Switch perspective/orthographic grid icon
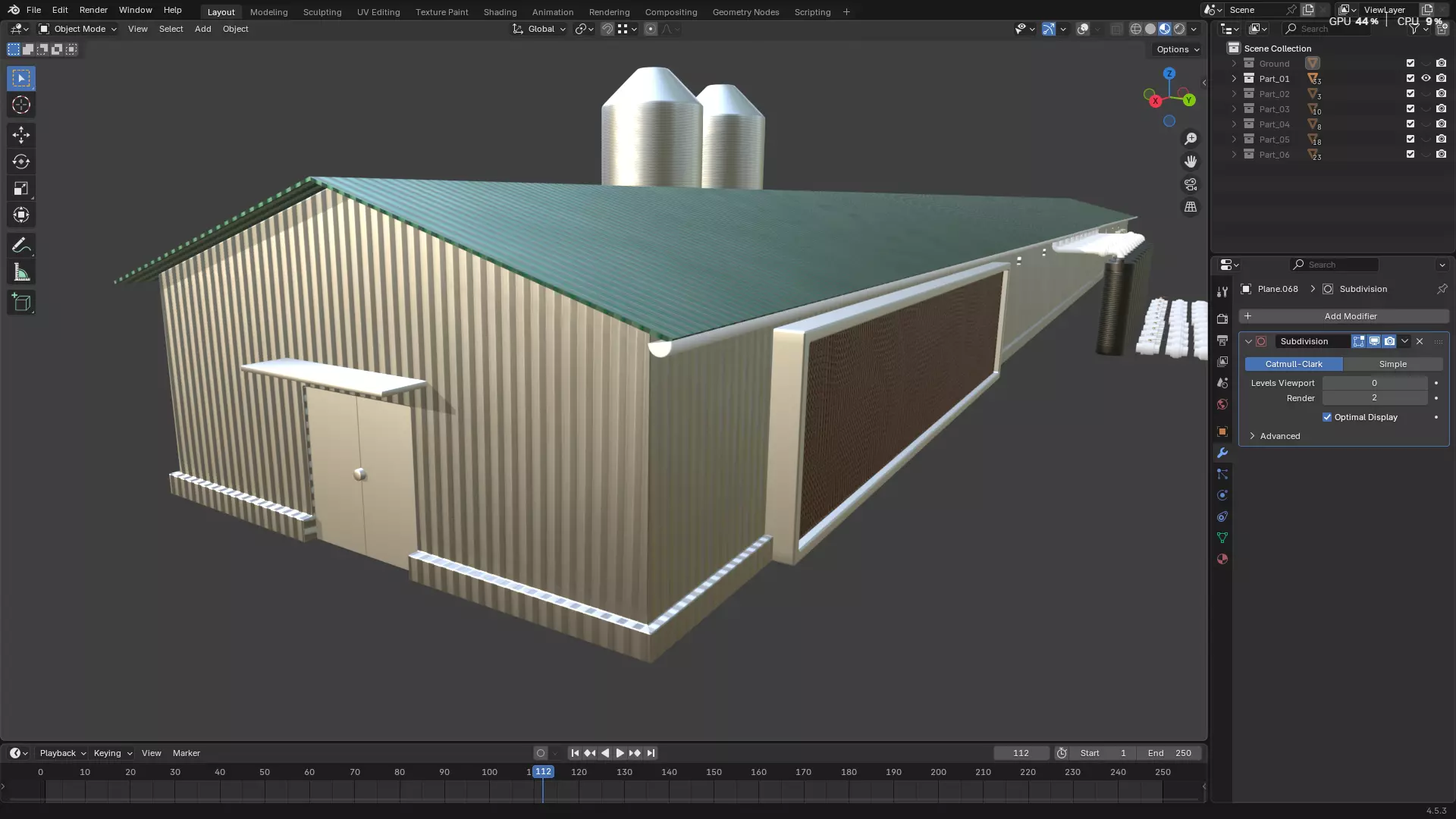The height and width of the screenshot is (819, 1456). tap(1191, 207)
